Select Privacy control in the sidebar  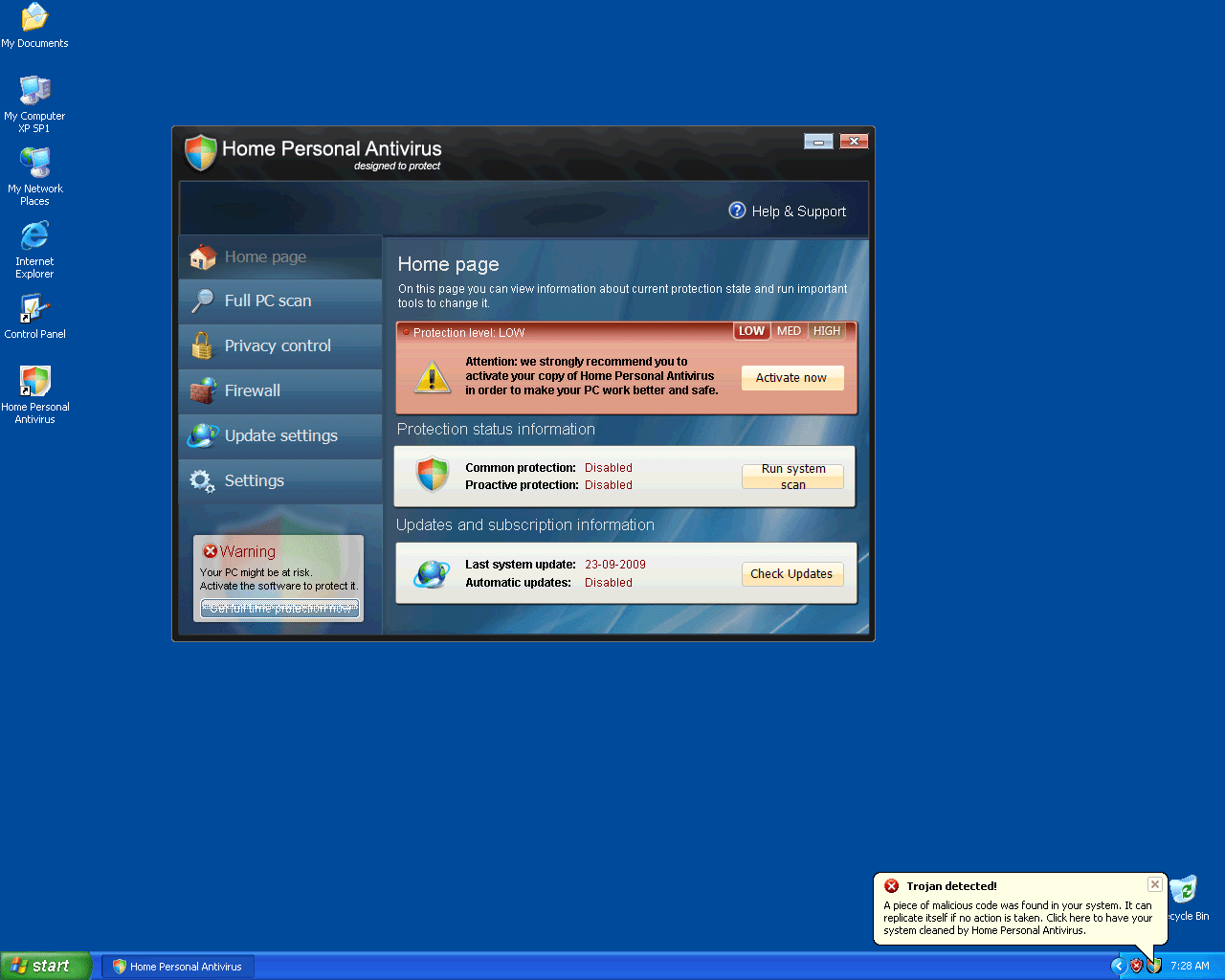tap(278, 345)
